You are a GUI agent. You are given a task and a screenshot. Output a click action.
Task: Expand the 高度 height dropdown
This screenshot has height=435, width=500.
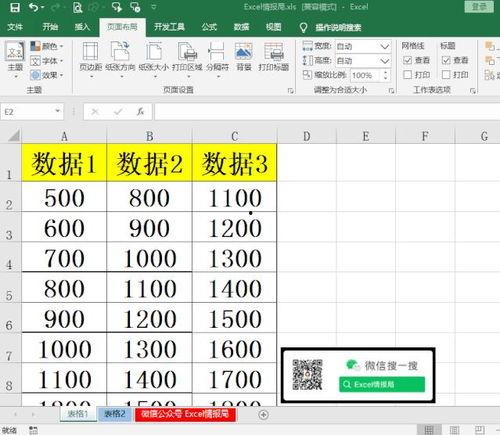385,61
